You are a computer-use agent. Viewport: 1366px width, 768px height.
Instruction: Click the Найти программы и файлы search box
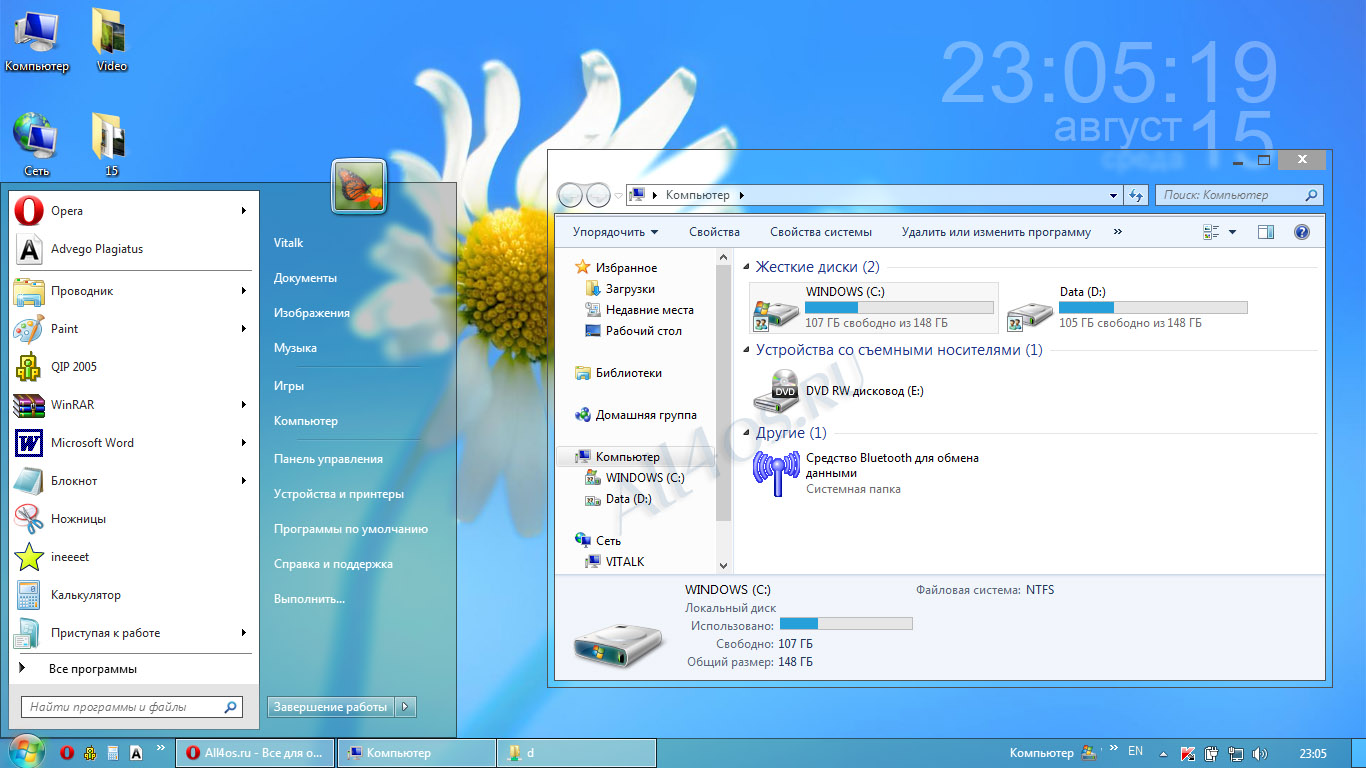coord(131,707)
